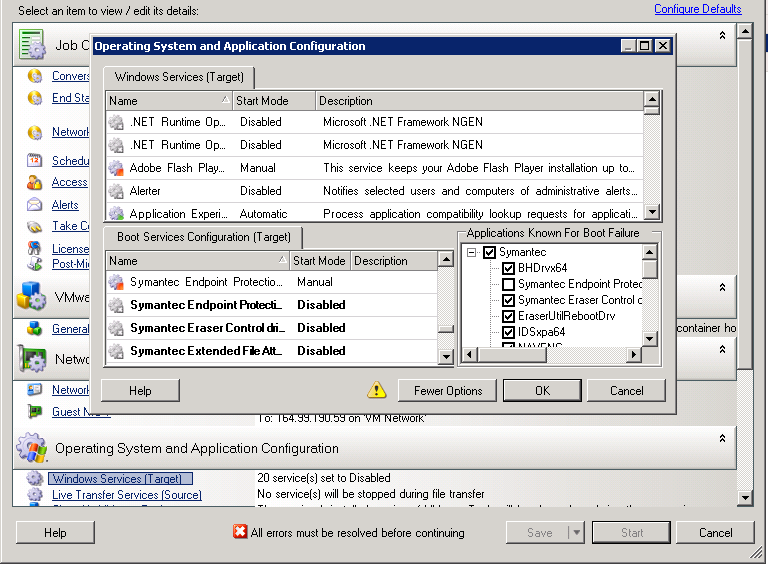
Task: Open the Save button dropdown arrow
Action: 575,533
